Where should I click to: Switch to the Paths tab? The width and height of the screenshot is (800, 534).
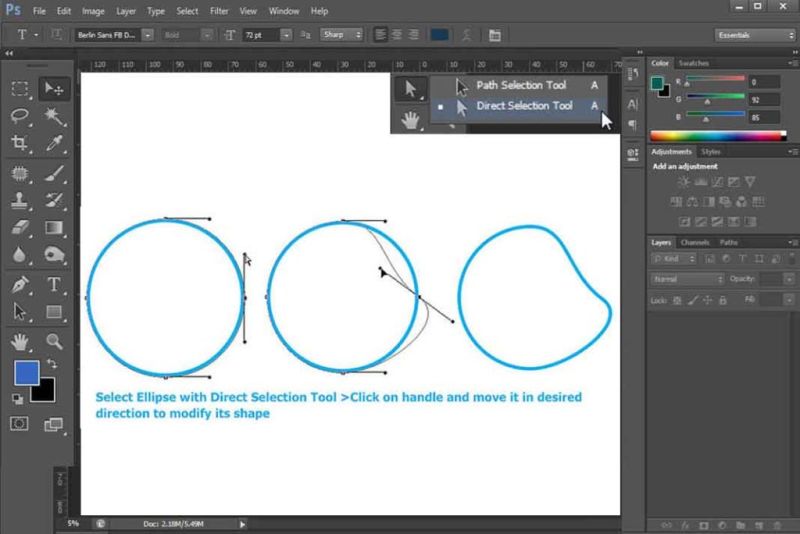click(x=729, y=242)
